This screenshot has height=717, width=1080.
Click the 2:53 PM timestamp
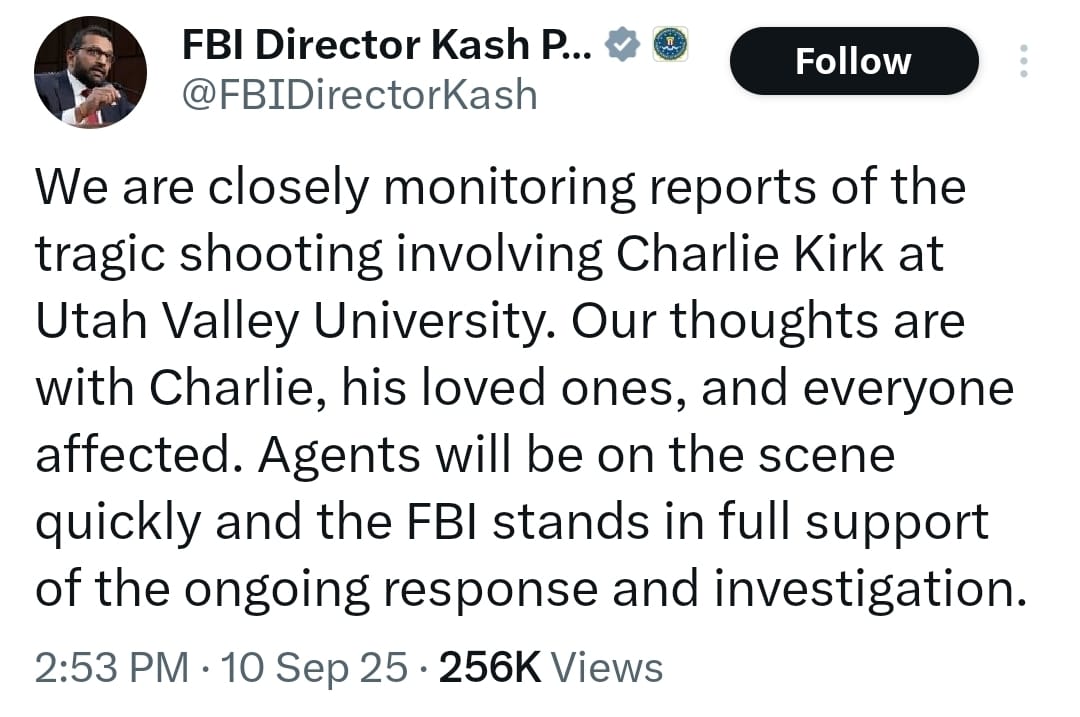click(x=111, y=667)
